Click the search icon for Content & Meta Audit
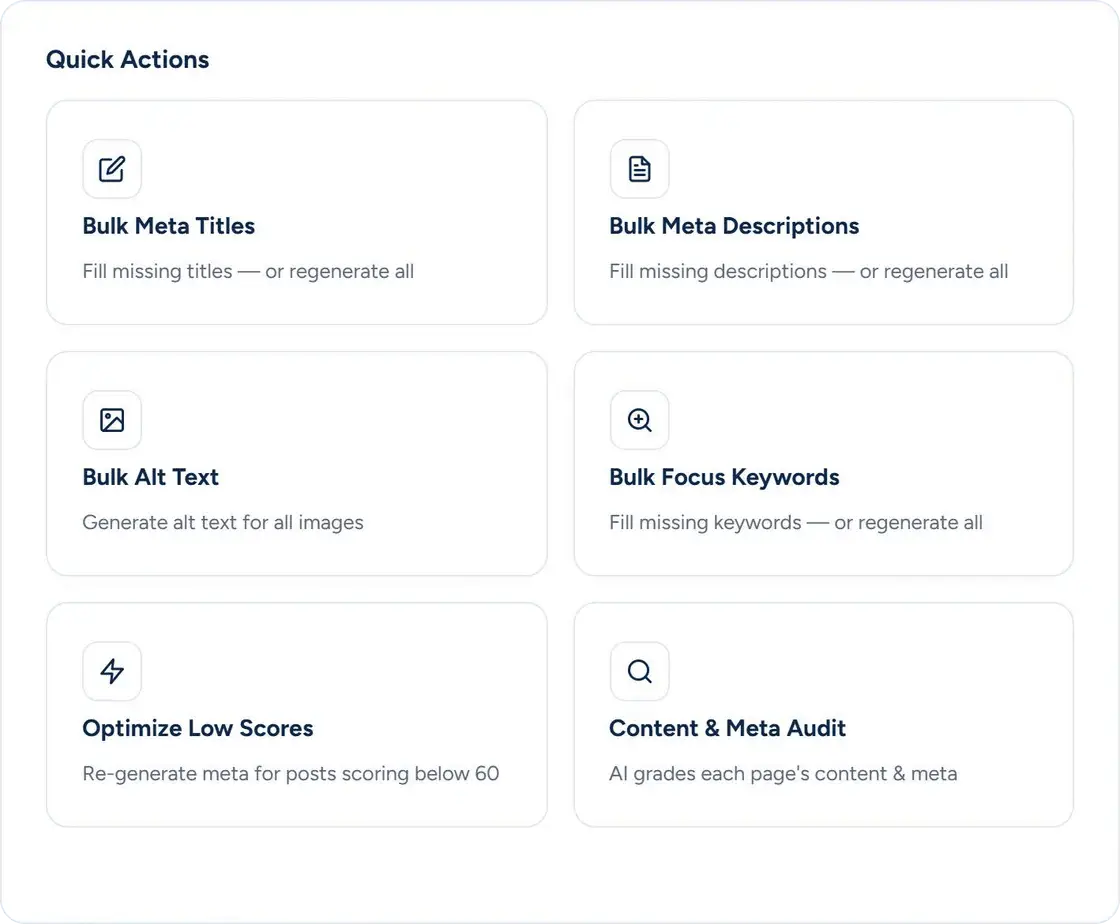The height and width of the screenshot is (924, 1120). (x=639, y=671)
